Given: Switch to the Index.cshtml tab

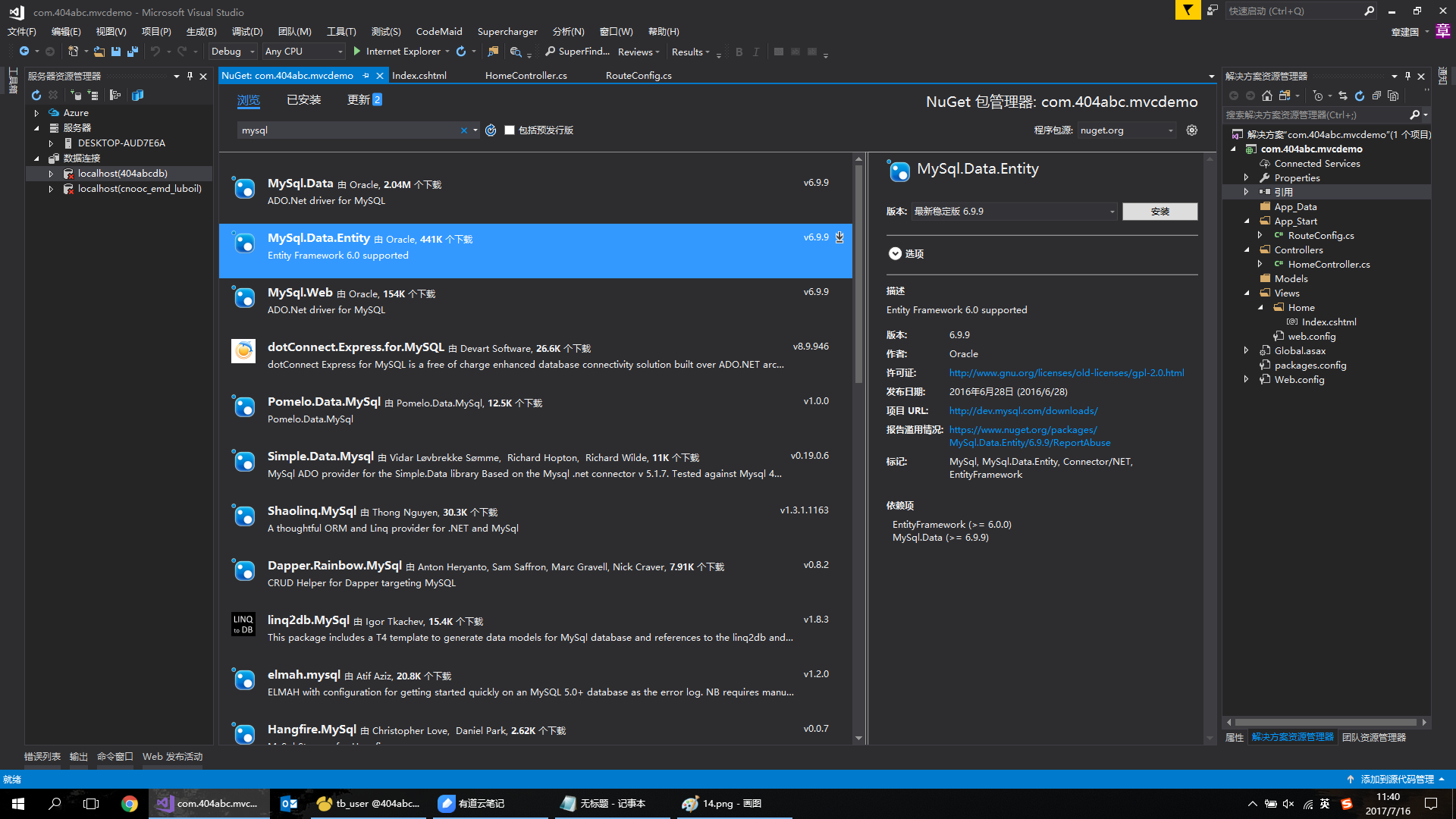Looking at the screenshot, I should pos(419,76).
